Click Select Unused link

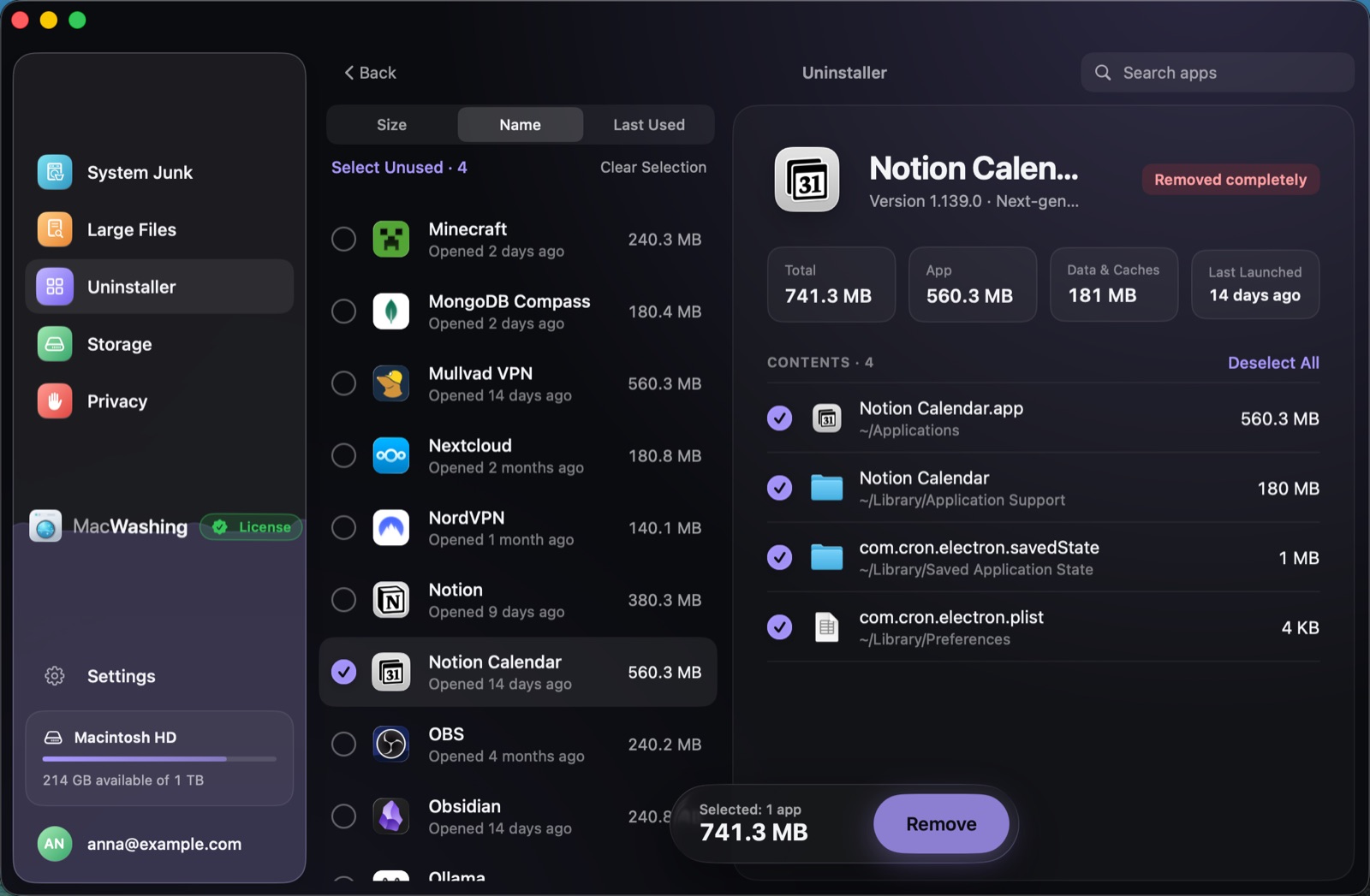click(399, 168)
